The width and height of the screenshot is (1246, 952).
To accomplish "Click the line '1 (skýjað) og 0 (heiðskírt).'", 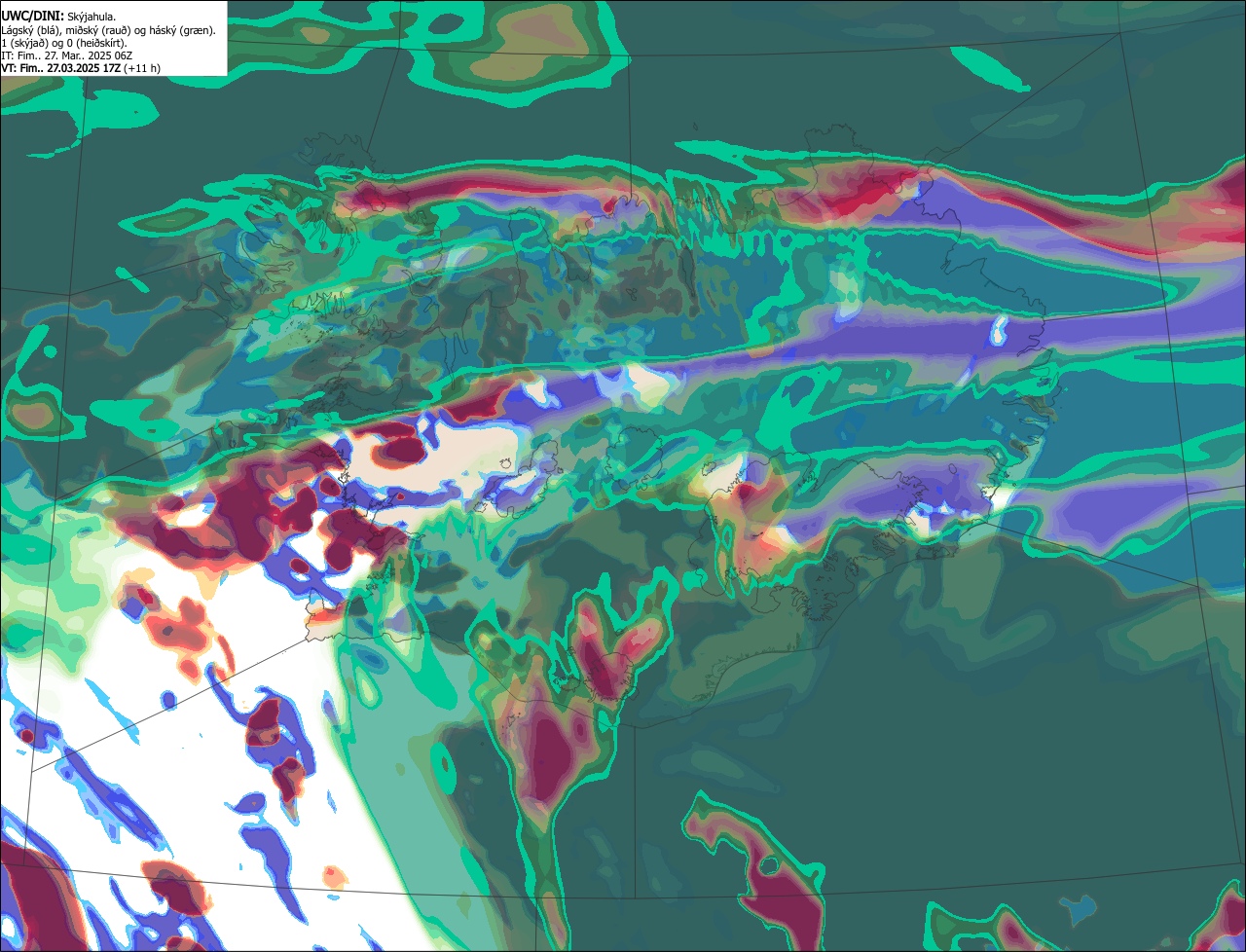I will click(64, 43).
